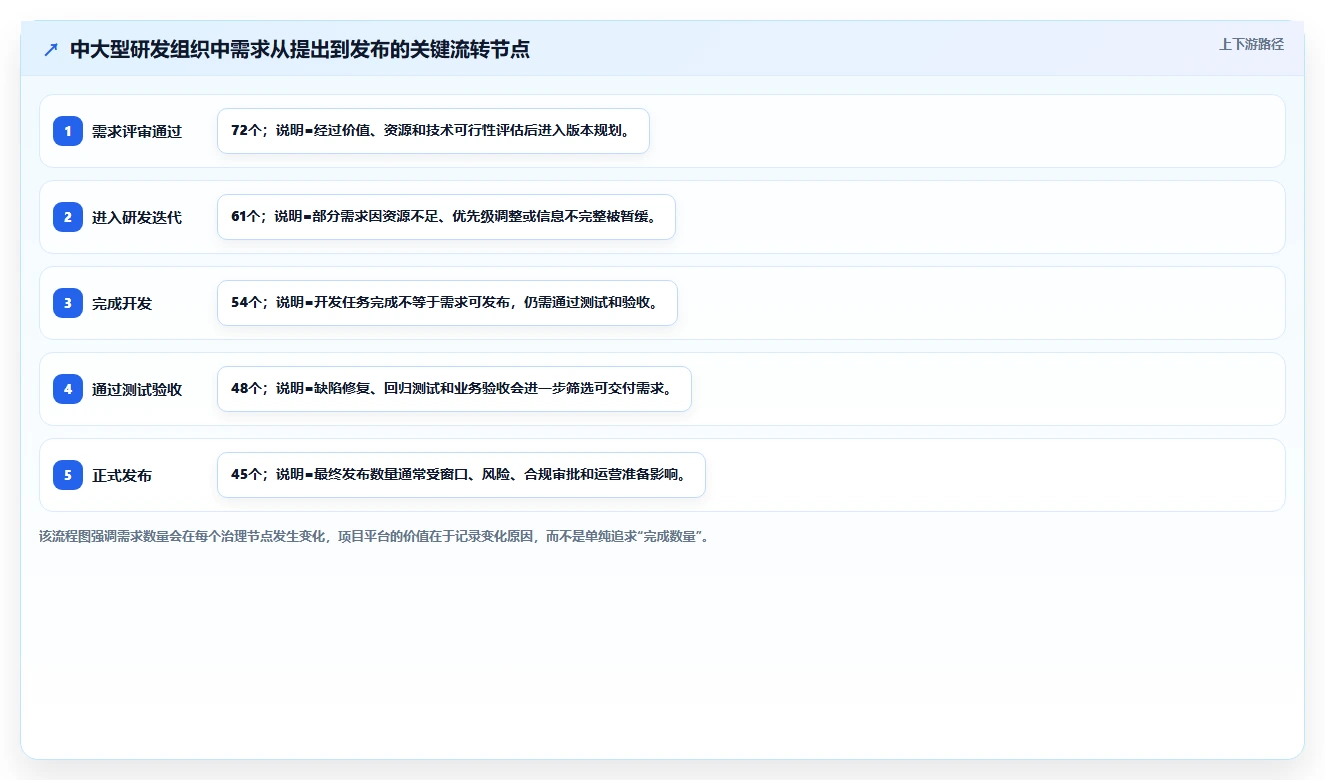Click the flowchart title 中大型研发组织中需求…
The height and width of the screenshot is (780, 1325).
[300, 49]
